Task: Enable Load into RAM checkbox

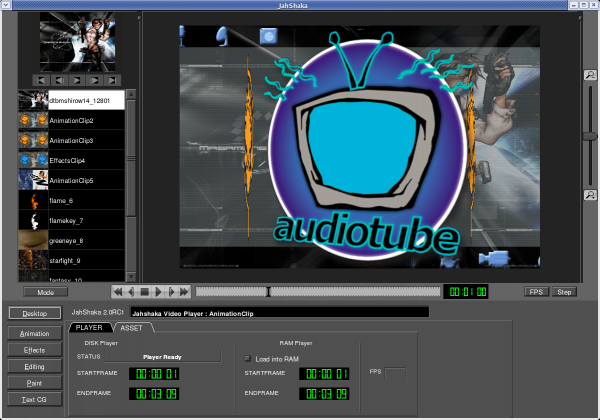Action: click(248, 359)
